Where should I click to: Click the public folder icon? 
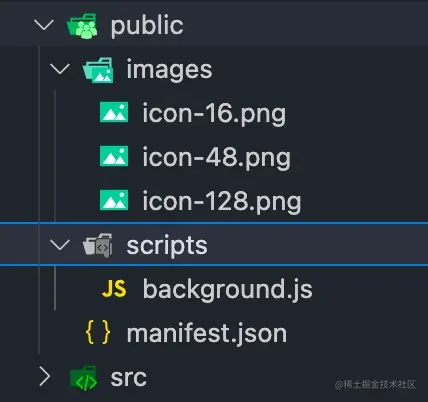[82, 26]
